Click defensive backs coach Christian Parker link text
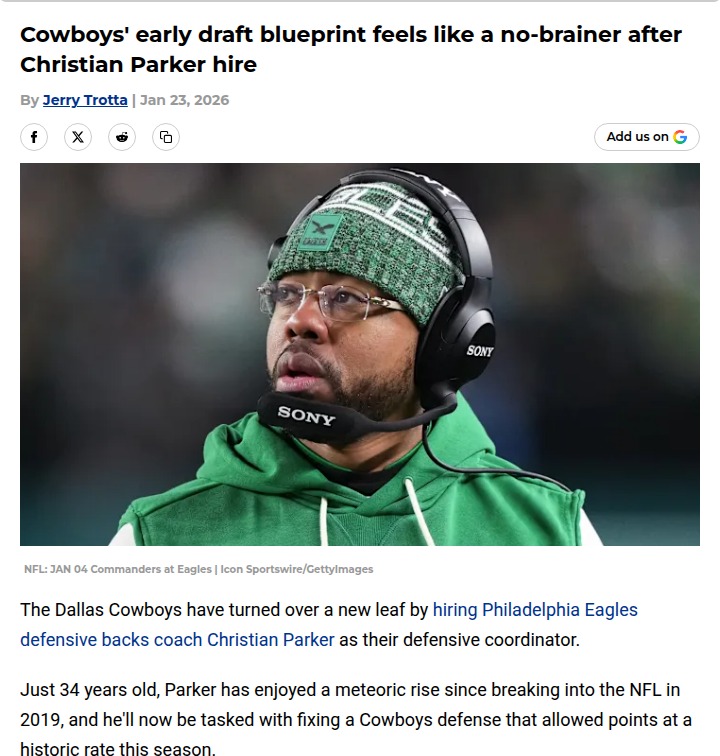The image size is (720, 756). (x=177, y=640)
